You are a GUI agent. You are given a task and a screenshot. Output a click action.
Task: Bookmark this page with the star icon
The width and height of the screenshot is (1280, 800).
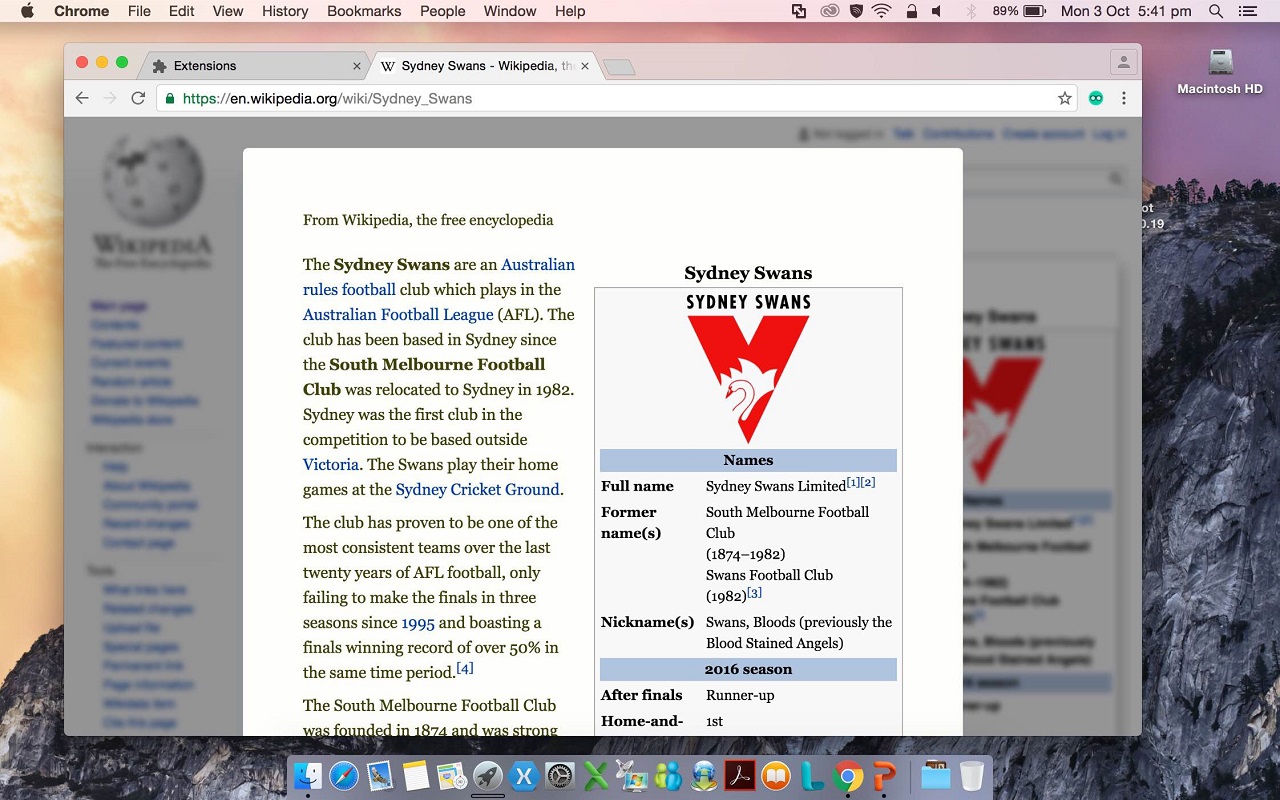(x=1065, y=98)
